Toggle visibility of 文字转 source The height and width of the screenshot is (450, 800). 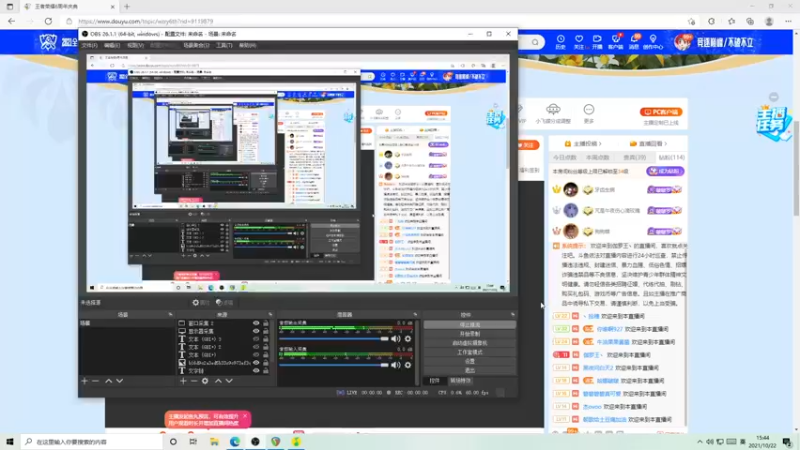click(x=256, y=371)
